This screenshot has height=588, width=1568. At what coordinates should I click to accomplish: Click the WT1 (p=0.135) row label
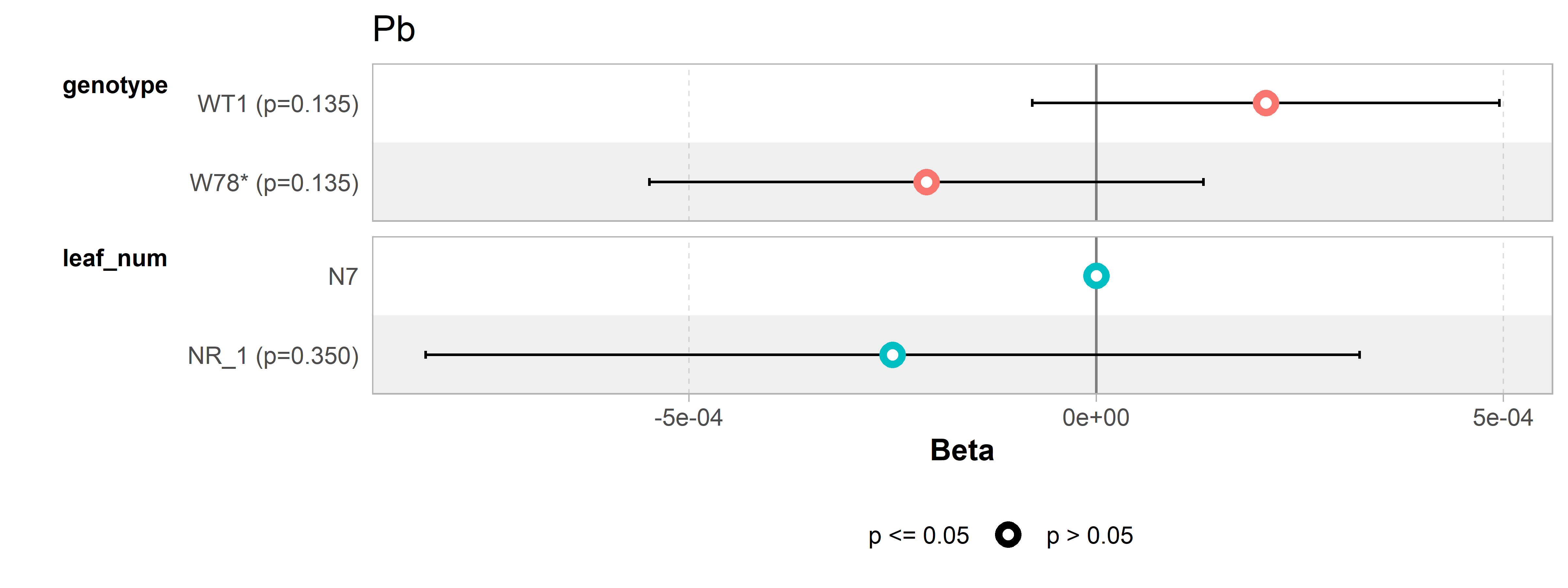(x=278, y=104)
